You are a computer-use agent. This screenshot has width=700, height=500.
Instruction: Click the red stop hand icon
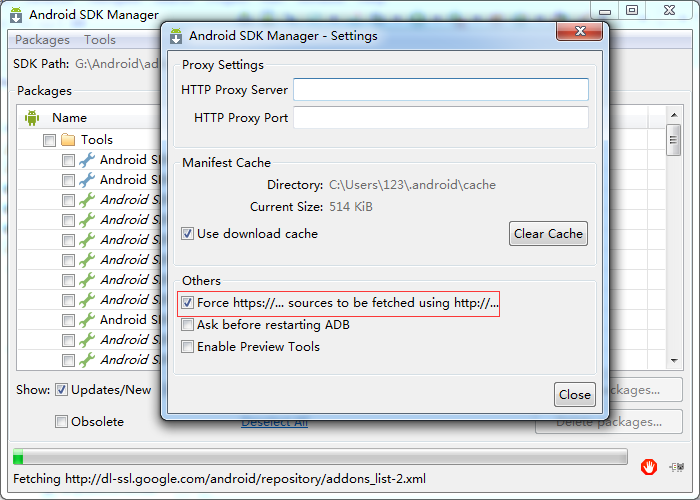(x=649, y=467)
